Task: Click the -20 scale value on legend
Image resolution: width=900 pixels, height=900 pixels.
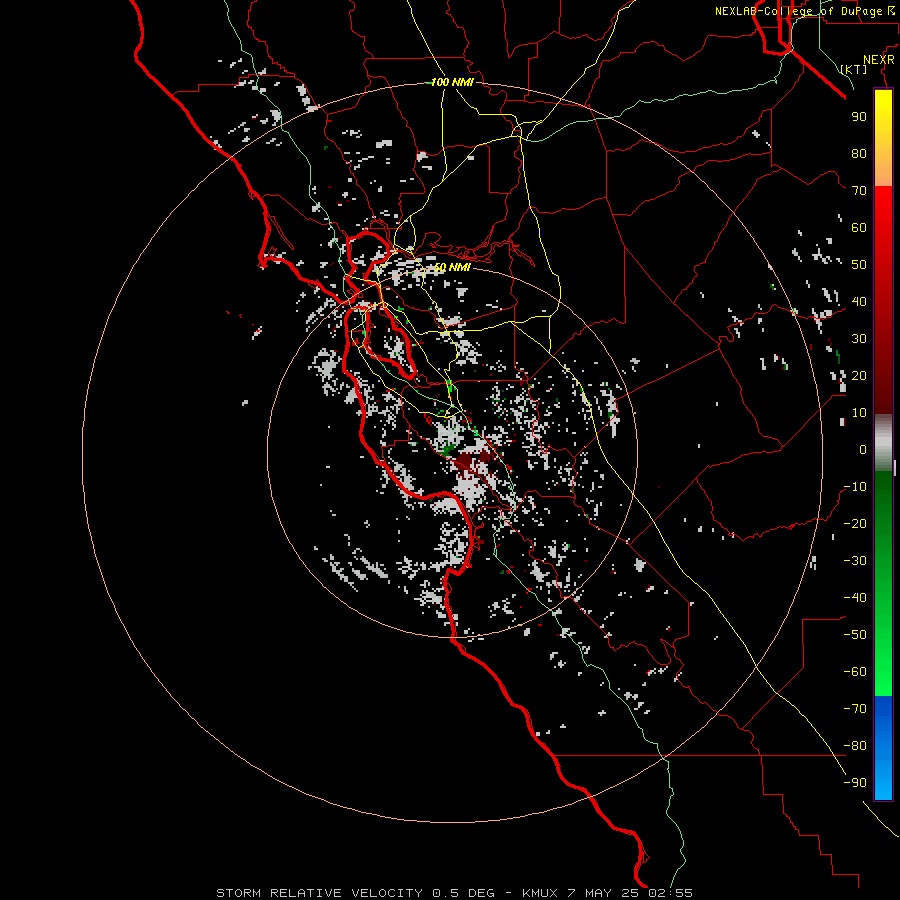Action: click(x=855, y=523)
